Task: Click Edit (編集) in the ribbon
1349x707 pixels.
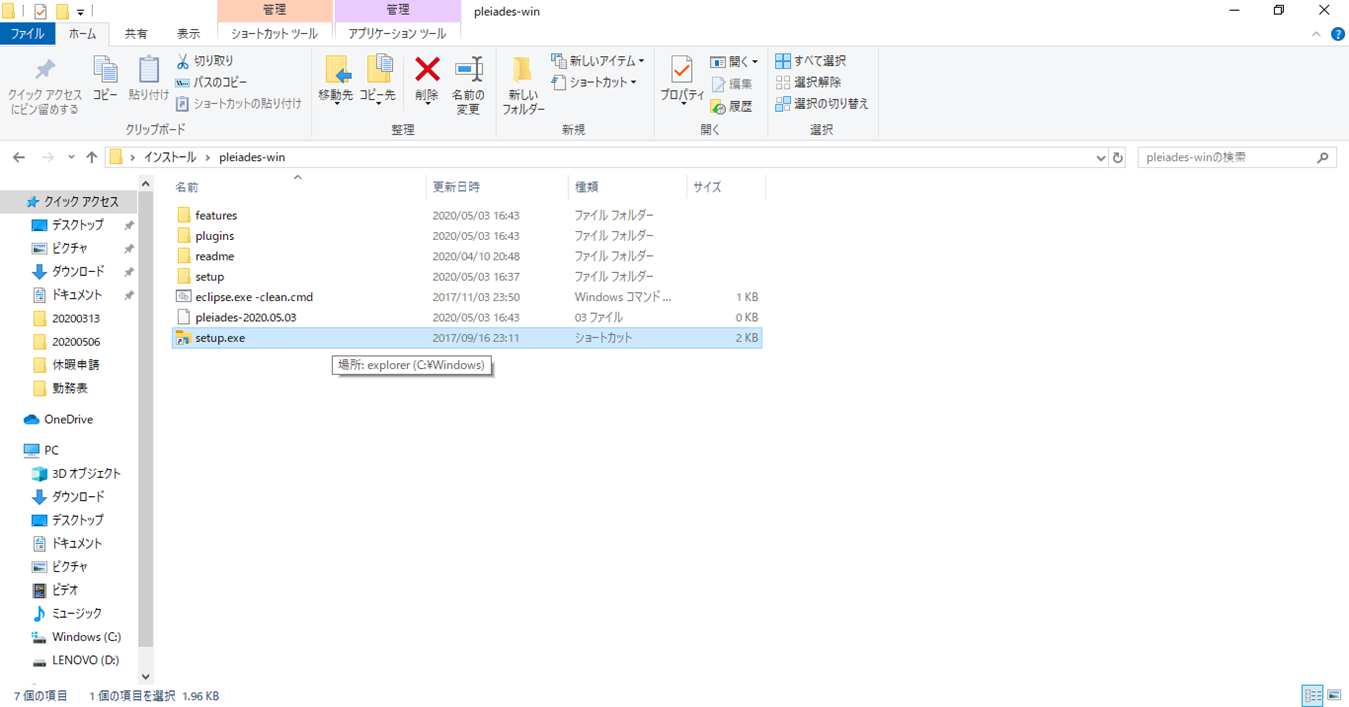Action: (732, 84)
